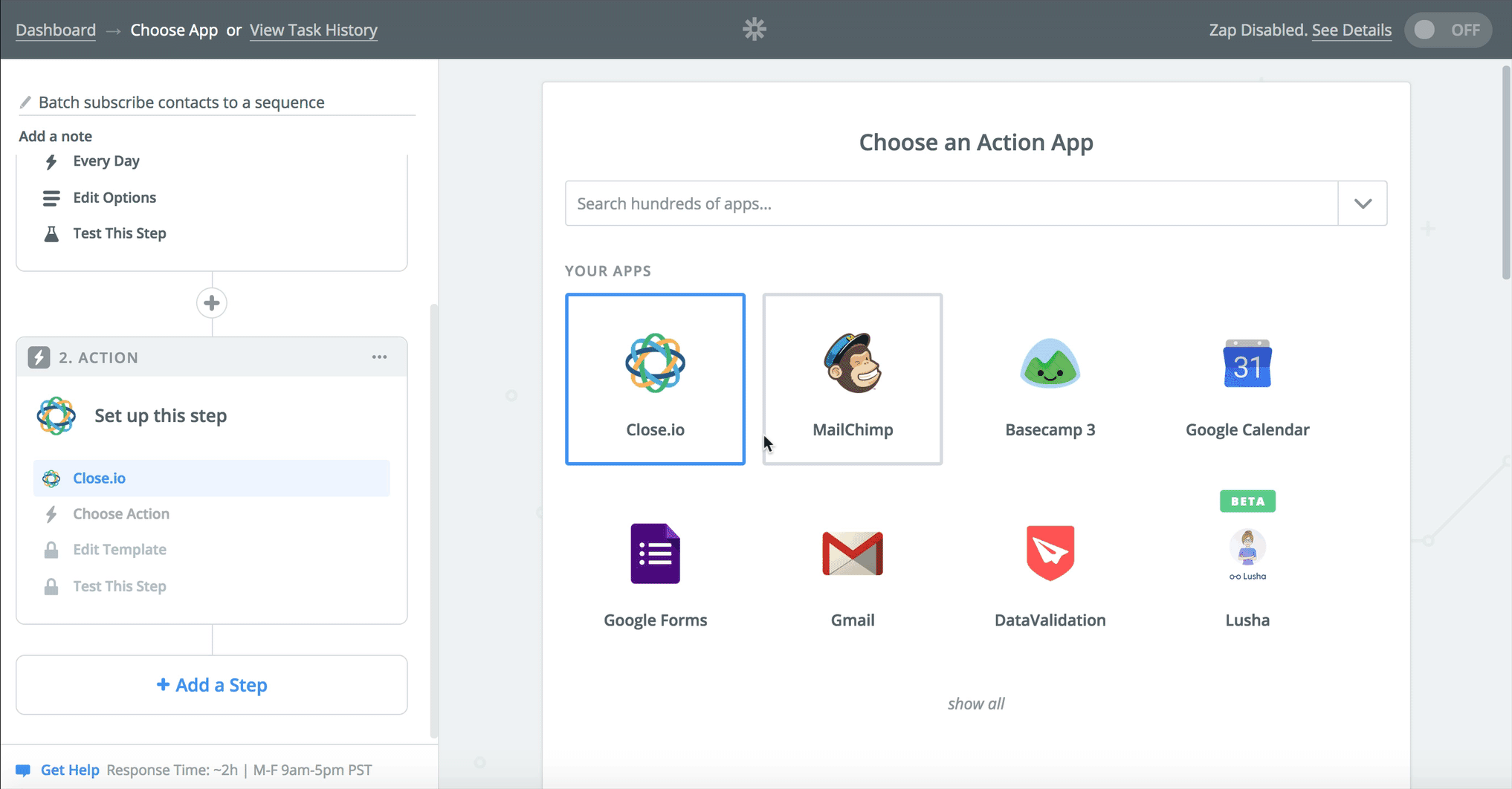Click the Set up this step heading

161,416
